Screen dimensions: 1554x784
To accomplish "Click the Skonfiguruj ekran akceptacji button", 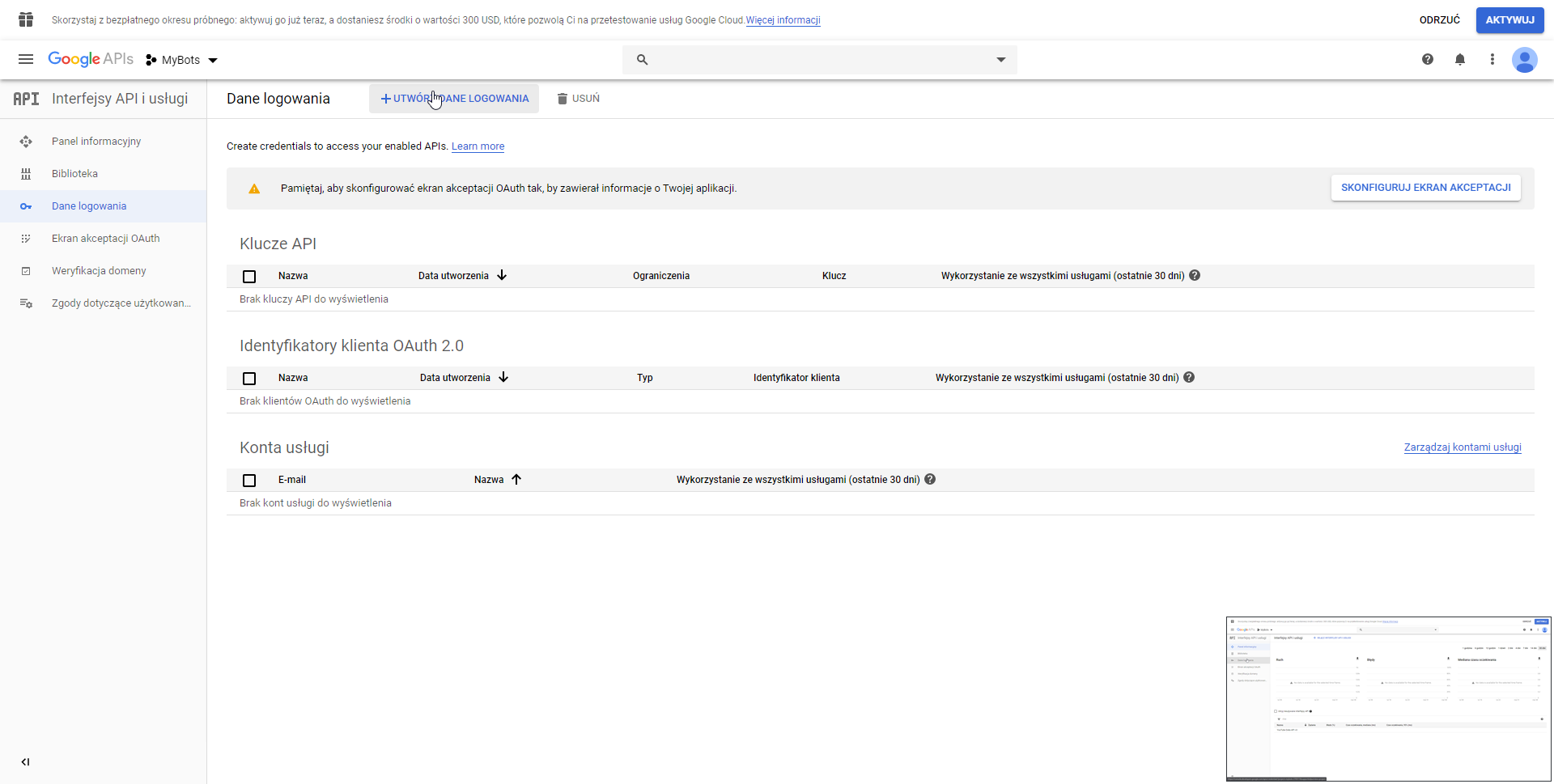I will [x=1425, y=188].
